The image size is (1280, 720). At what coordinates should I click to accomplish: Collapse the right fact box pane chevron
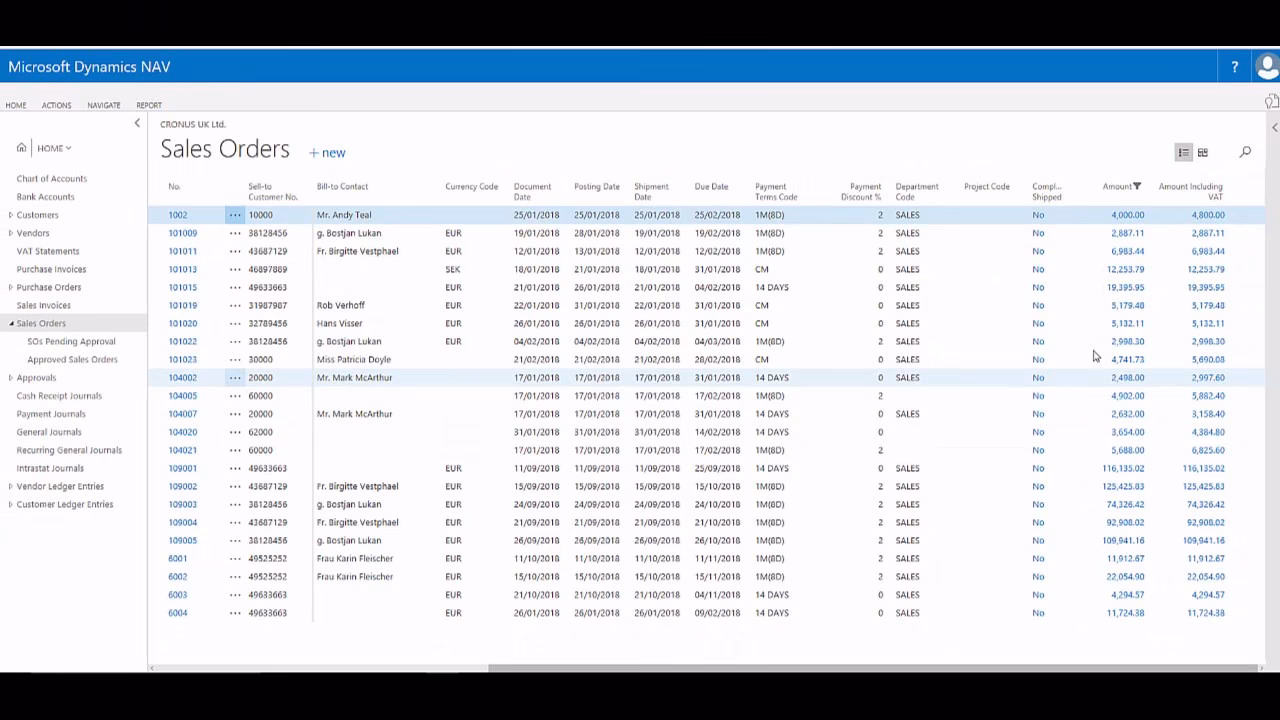click(1274, 127)
